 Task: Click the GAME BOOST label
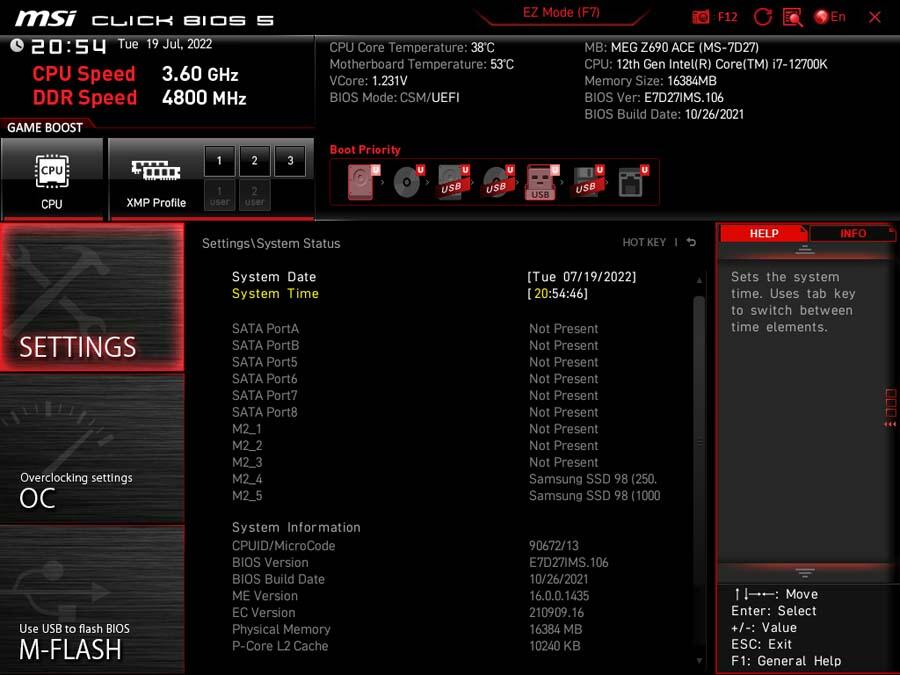pos(45,127)
